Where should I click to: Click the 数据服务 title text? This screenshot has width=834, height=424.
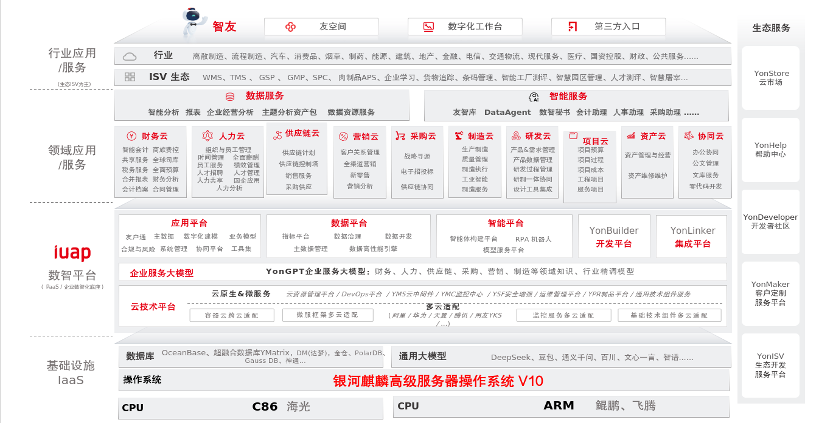tap(264, 96)
